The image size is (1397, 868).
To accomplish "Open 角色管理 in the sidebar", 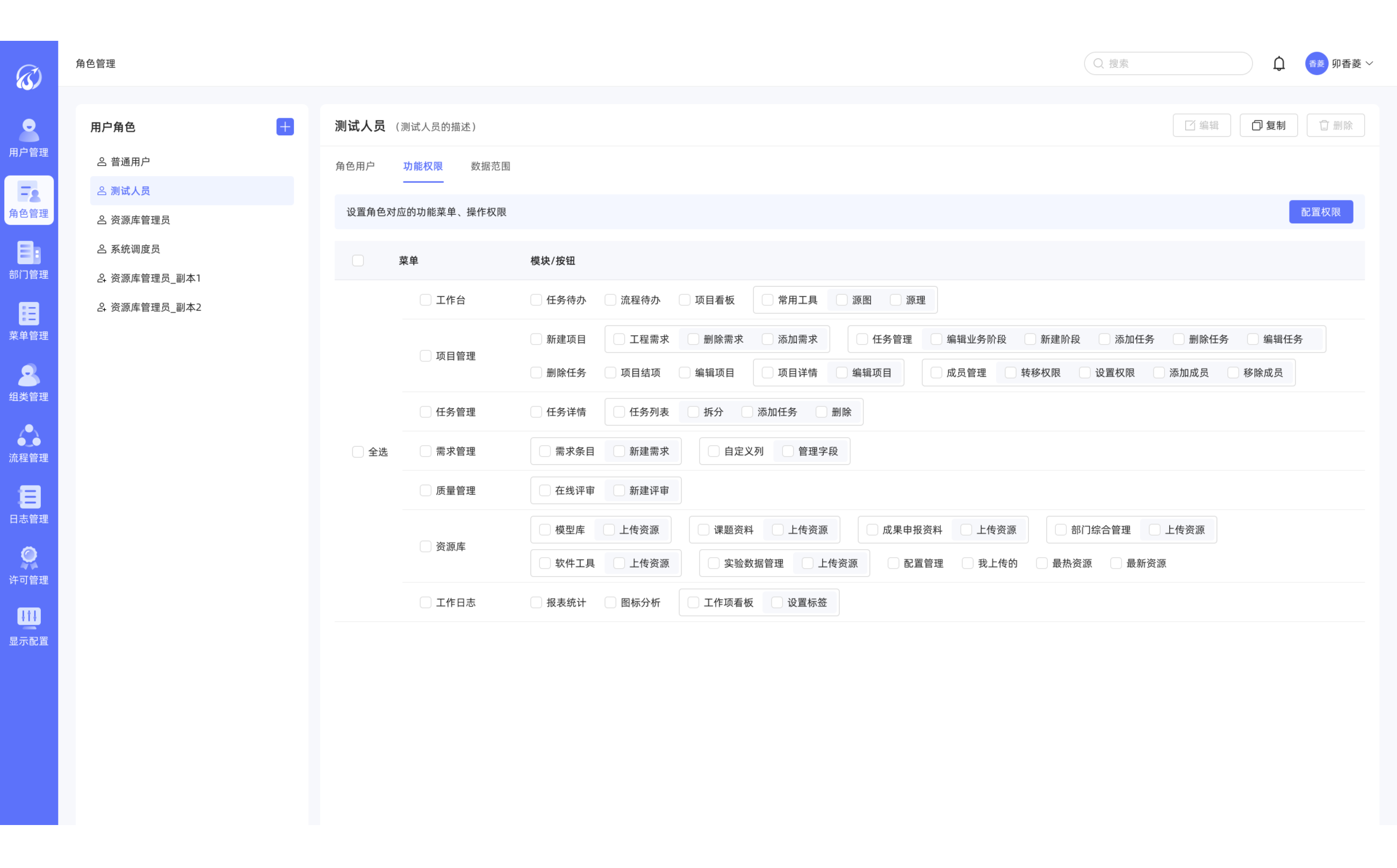I will coord(28,200).
